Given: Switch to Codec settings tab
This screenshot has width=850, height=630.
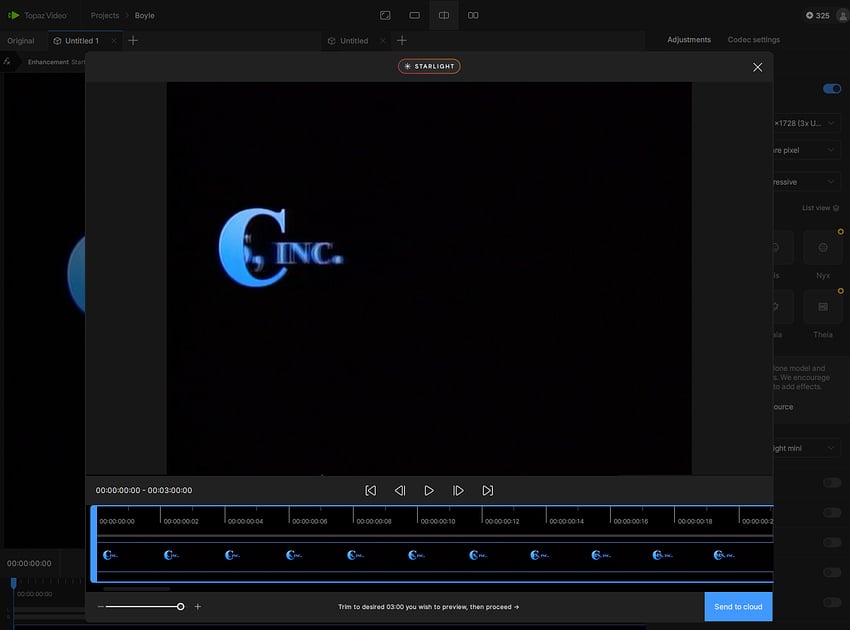Looking at the screenshot, I should pyautogui.click(x=753, y=40).
